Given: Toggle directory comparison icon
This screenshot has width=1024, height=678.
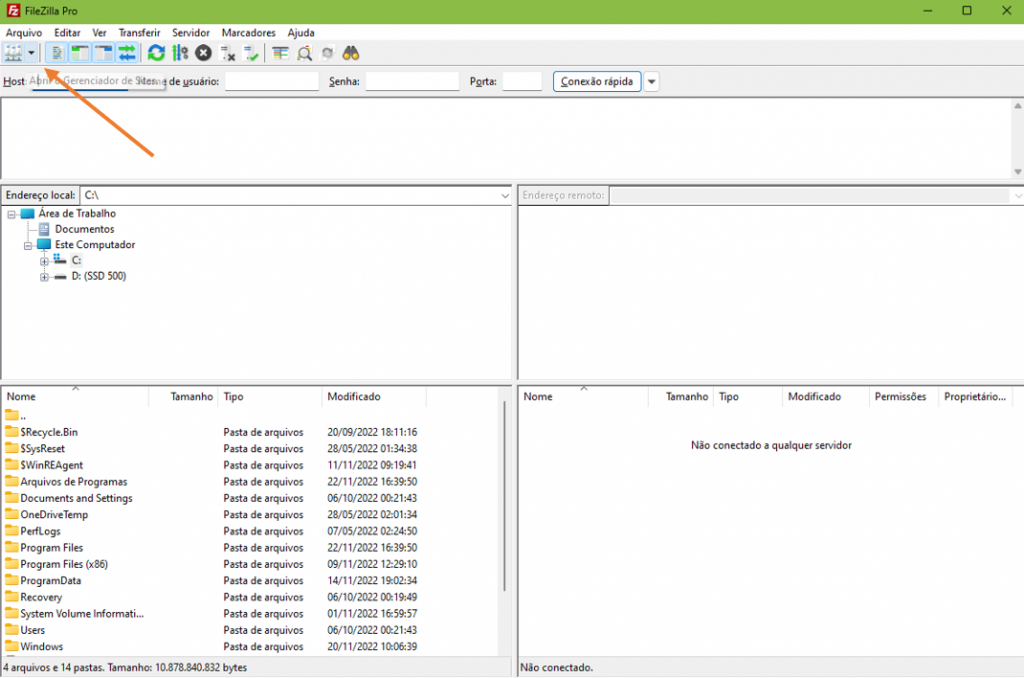Looking at the screenshot, I should coord(304,53).
